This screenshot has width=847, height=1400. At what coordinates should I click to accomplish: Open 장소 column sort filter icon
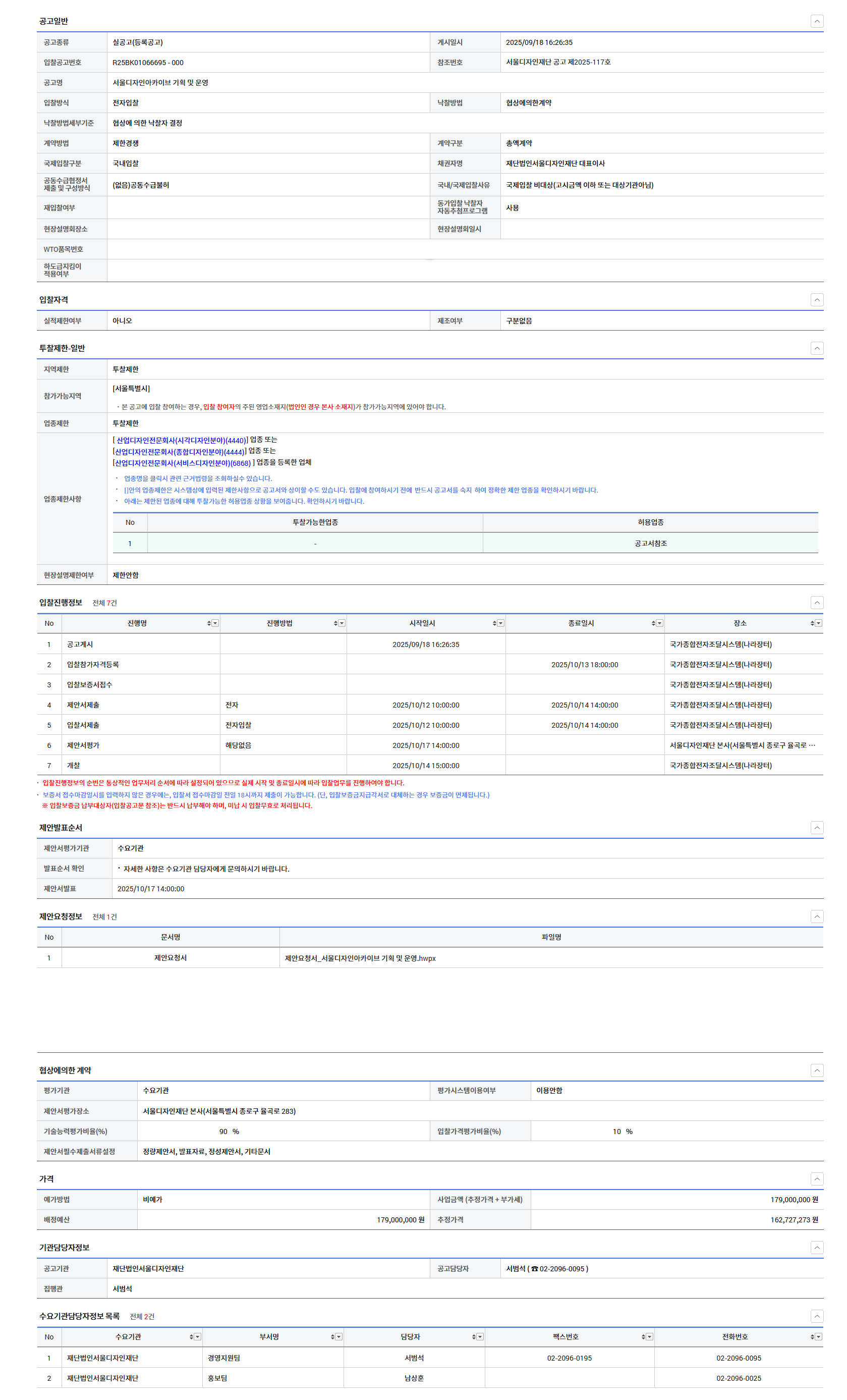tap(816, 623)
